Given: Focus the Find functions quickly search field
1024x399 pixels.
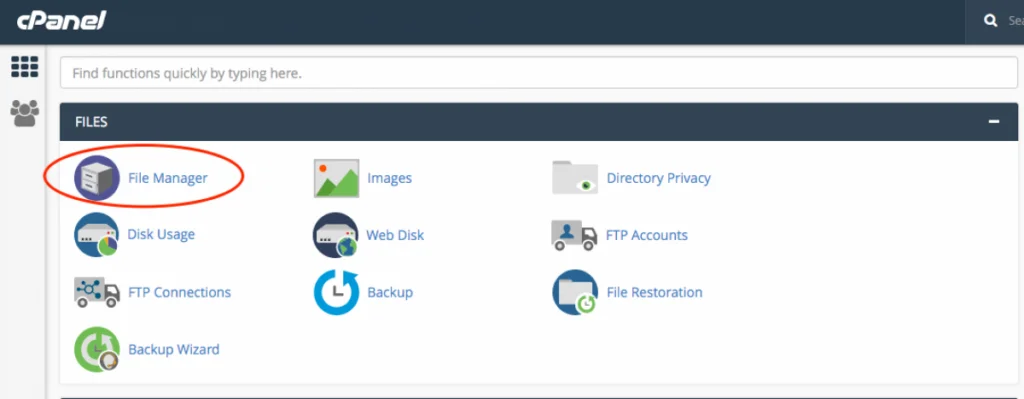Looking at the screenshot, I should [x=539, y=73].
